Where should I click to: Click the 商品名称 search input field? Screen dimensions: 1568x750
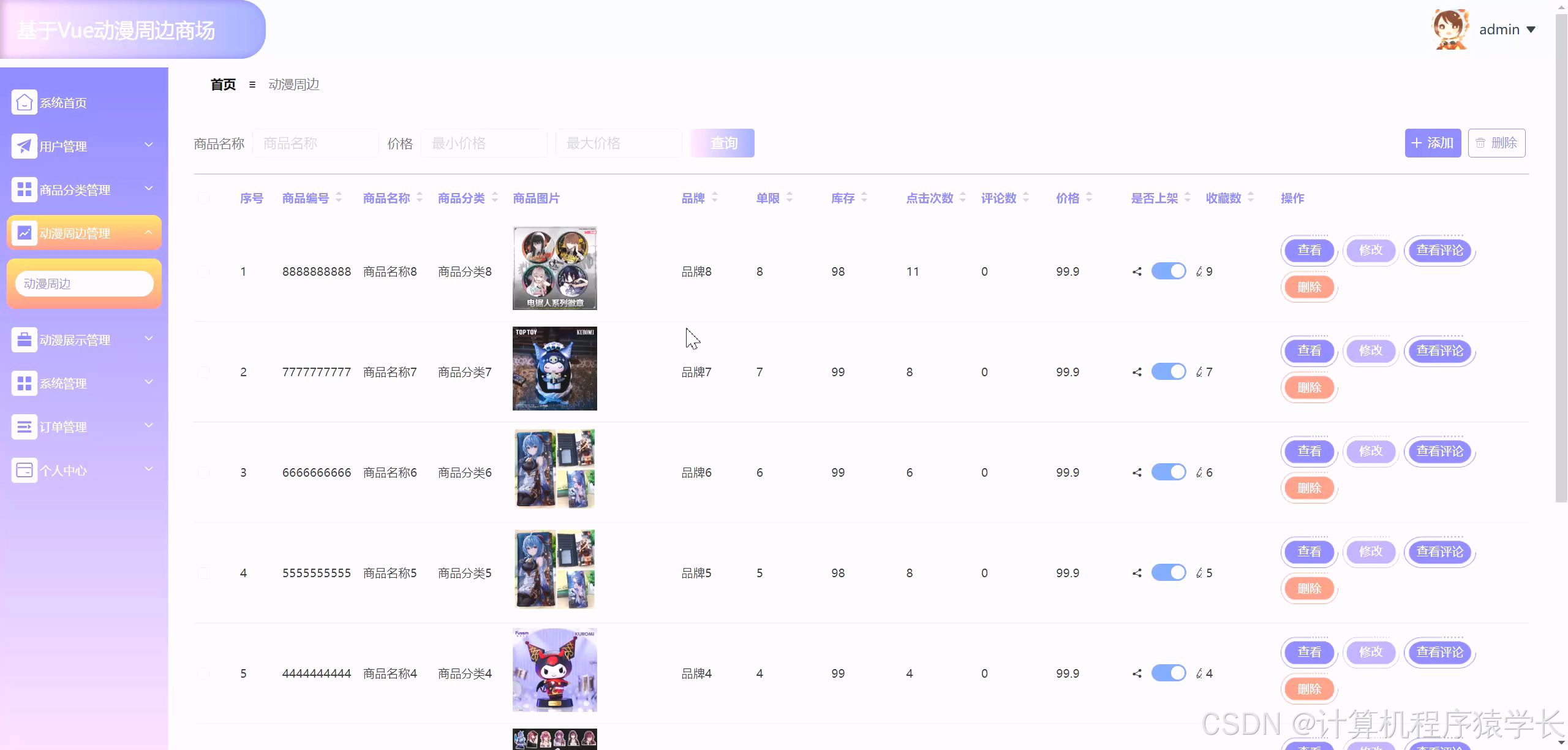pyautogui.click(x=315, y=143)
